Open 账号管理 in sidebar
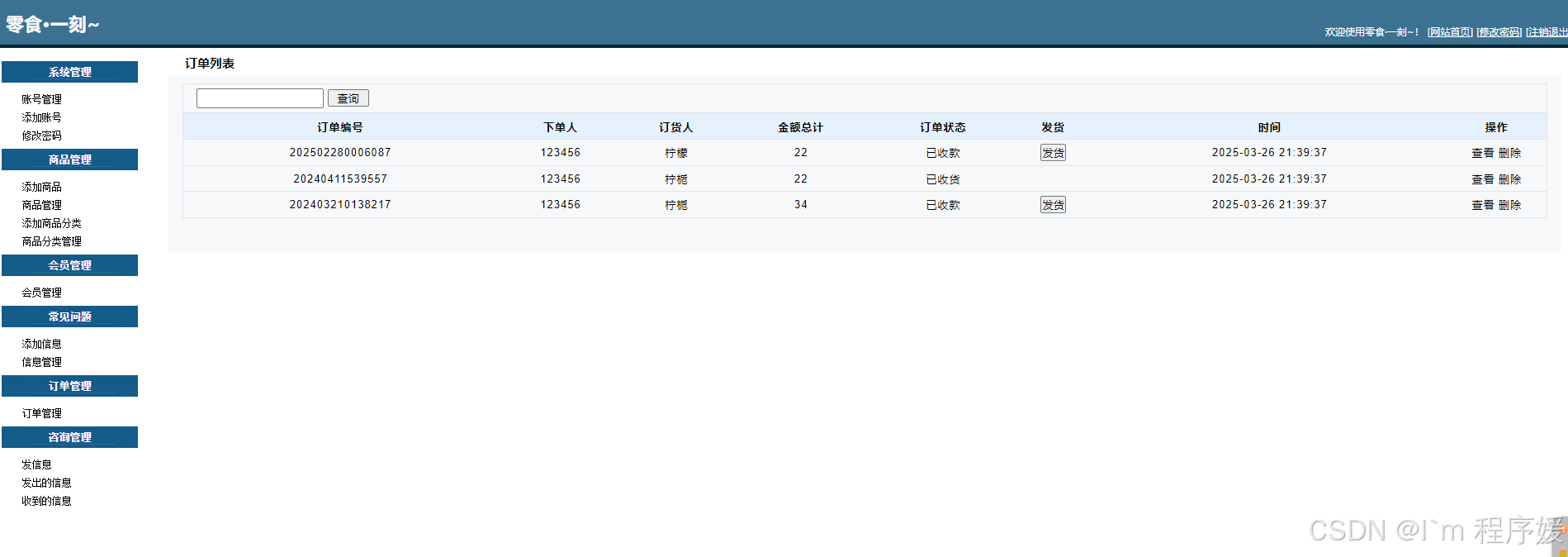 click(41, 99)
